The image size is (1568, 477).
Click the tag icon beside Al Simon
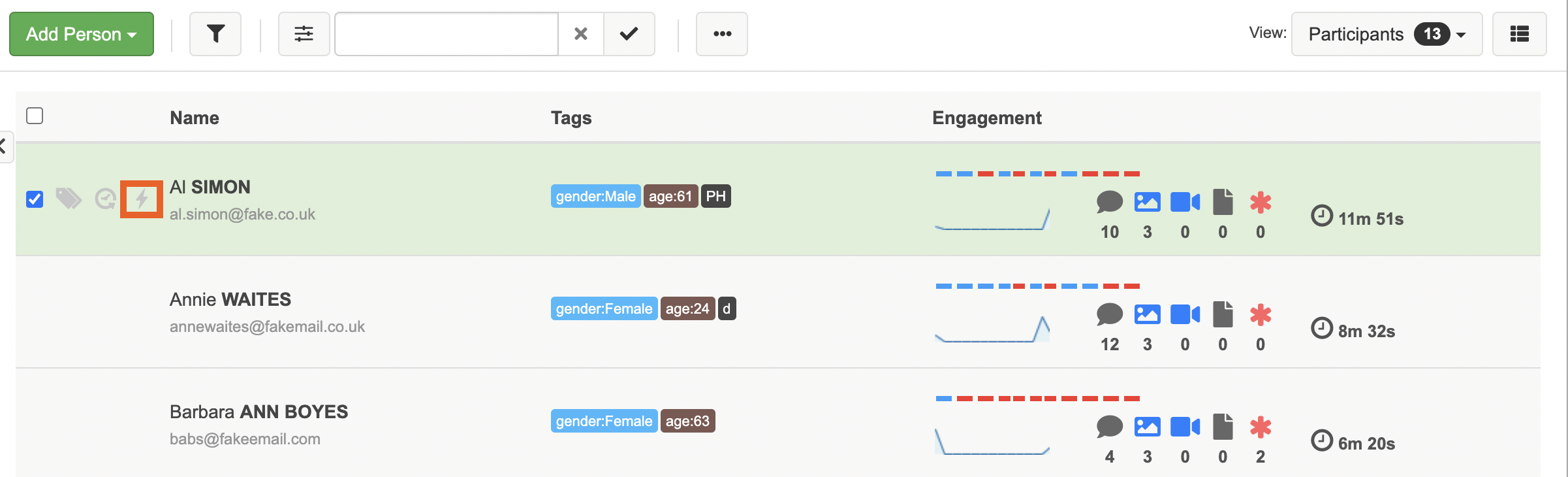point(69,199)
